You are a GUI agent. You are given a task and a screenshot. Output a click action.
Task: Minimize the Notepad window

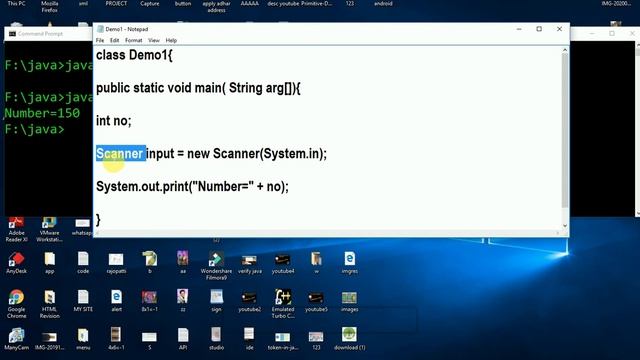pos(519,29)
